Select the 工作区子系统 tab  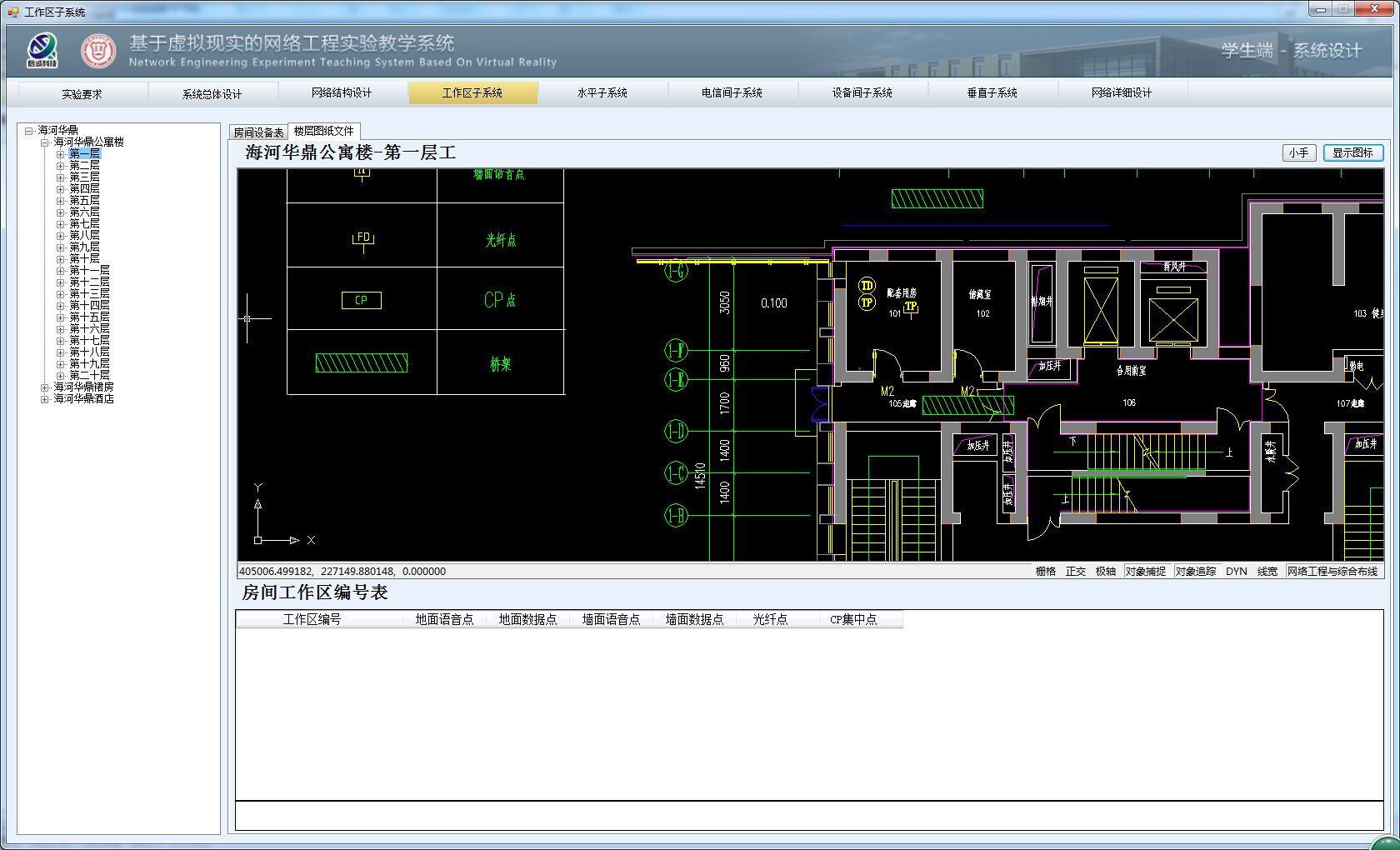click(472, 92)
